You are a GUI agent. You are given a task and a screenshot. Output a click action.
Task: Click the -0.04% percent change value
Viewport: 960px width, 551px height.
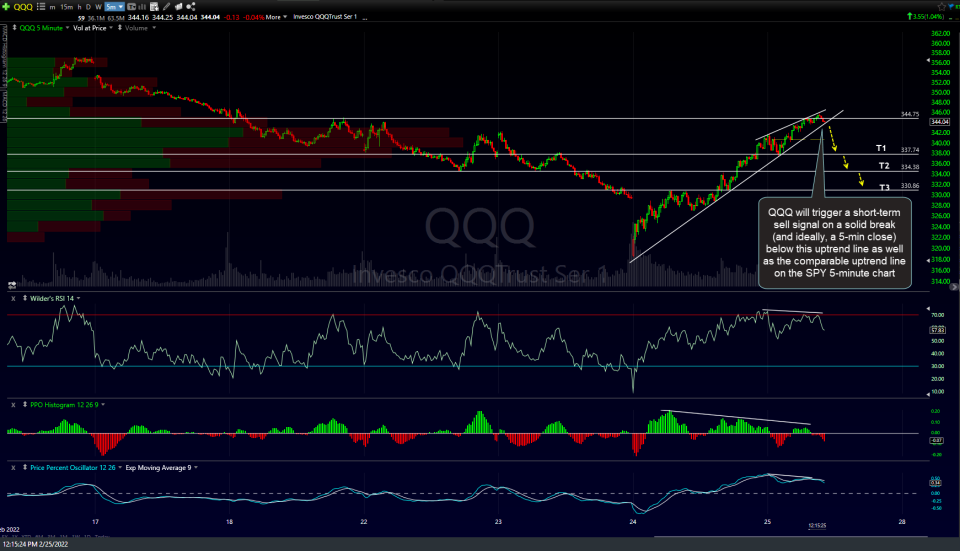253,17
